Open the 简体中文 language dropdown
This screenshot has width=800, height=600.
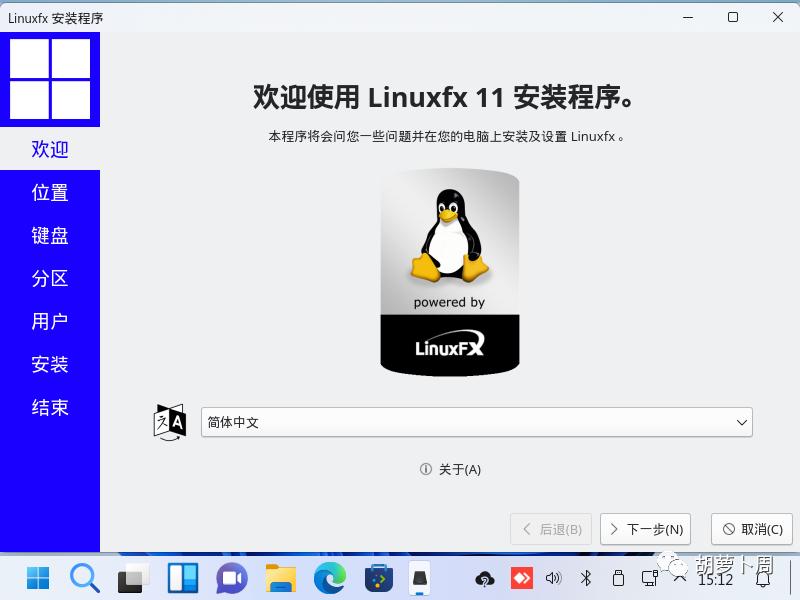point(476,422)
